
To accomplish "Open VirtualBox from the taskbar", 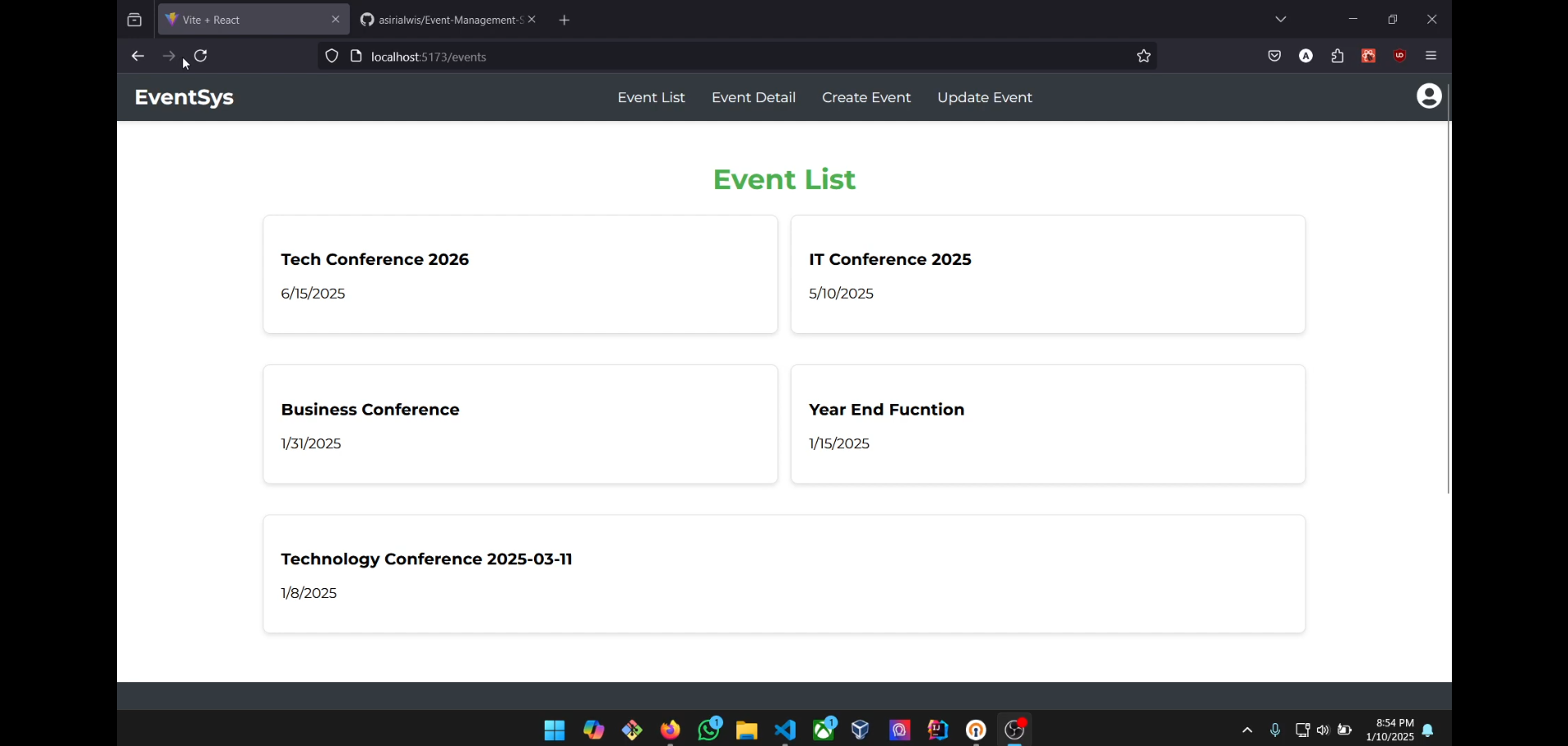I will pos(860,730).
